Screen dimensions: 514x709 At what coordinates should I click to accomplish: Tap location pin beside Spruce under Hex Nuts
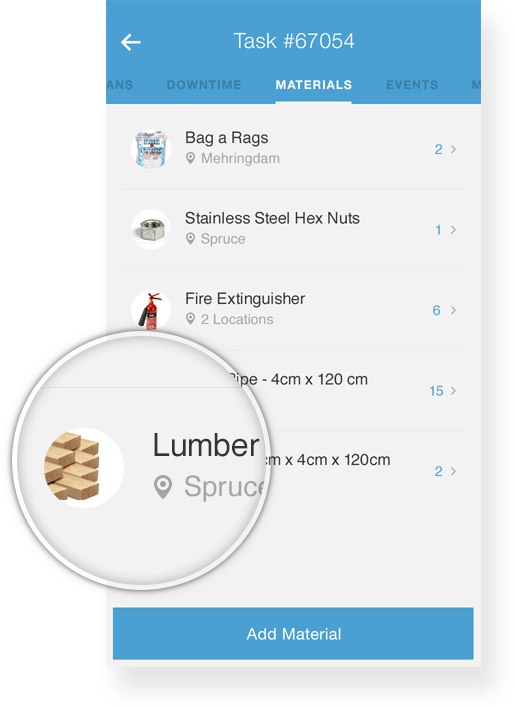tap(190, 239)
